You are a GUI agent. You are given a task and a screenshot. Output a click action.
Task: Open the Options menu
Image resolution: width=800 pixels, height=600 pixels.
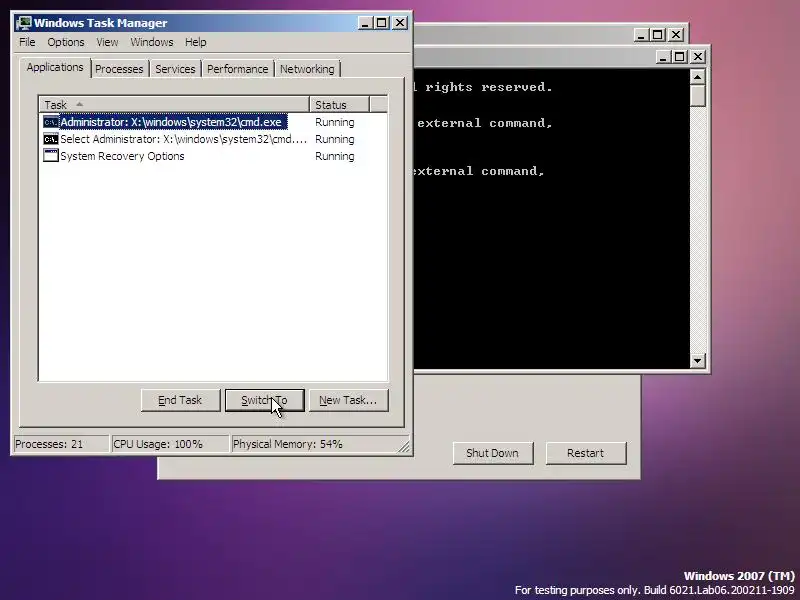point(66,42)
